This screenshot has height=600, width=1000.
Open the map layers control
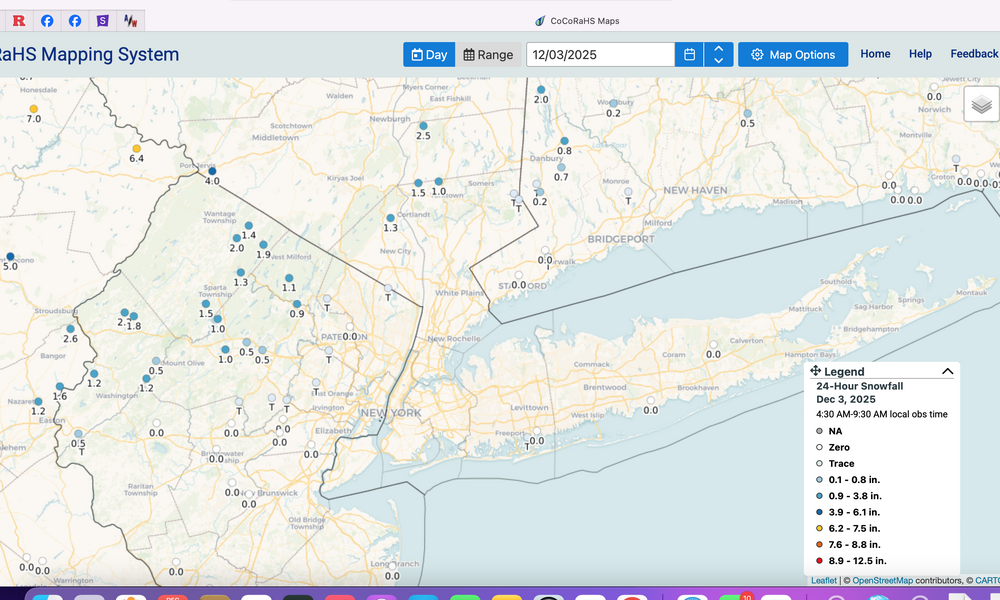981,104
